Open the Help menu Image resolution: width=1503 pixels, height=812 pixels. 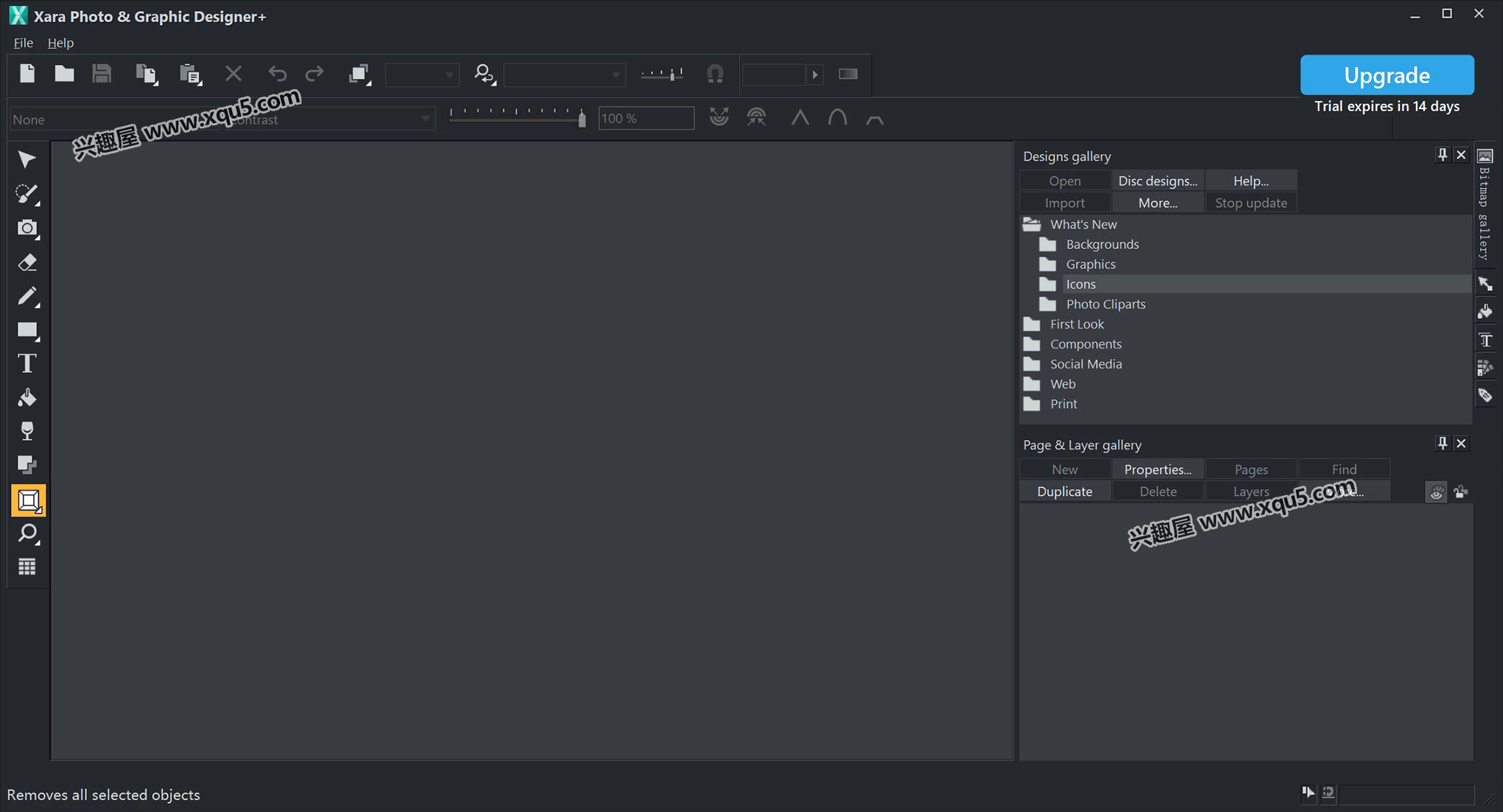[x=60, y=43]
